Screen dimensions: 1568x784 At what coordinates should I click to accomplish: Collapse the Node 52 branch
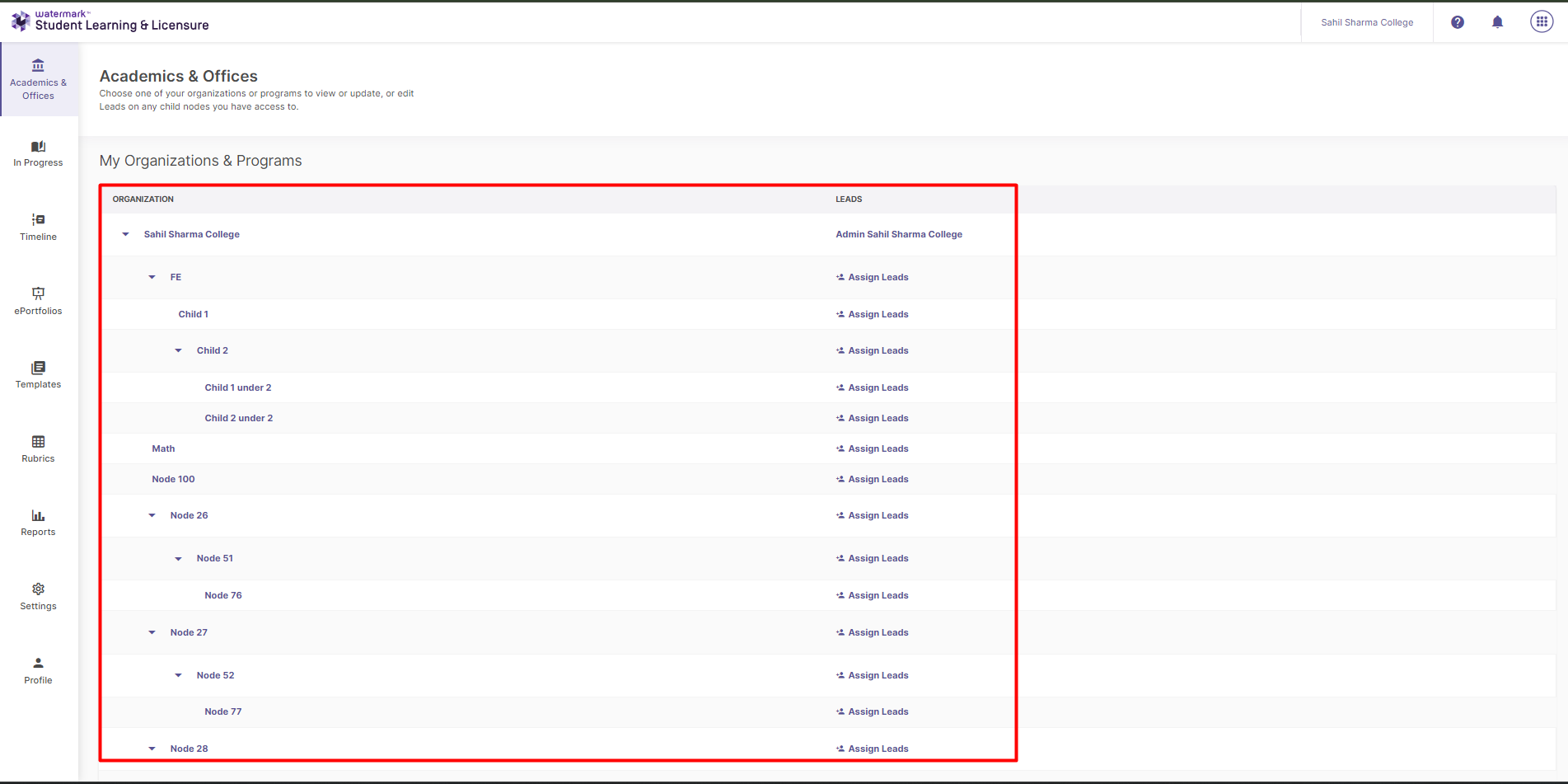[x=179, y=675]
